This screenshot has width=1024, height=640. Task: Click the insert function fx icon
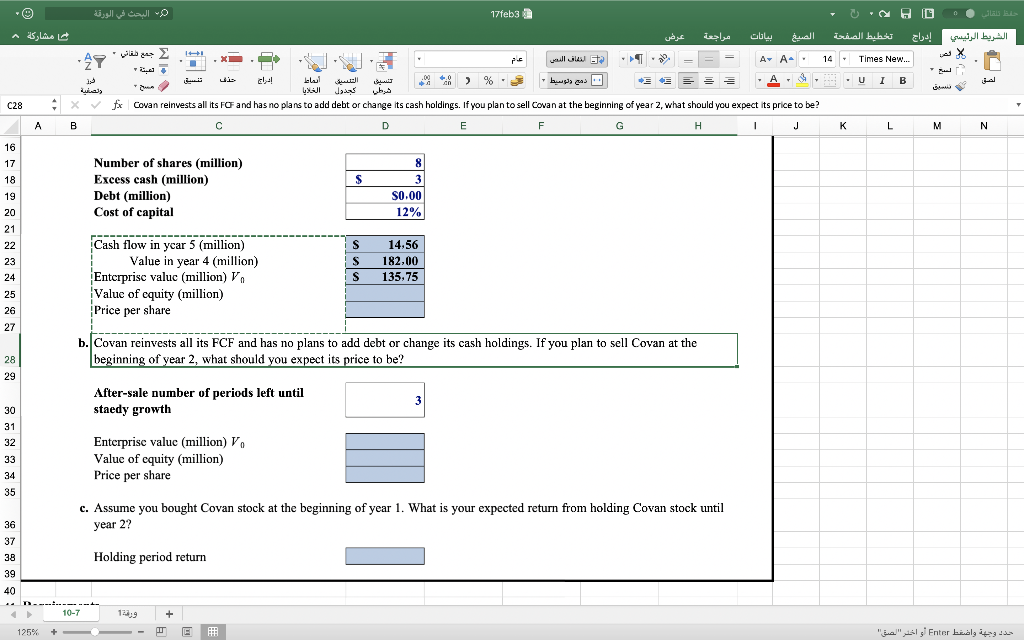118,104
